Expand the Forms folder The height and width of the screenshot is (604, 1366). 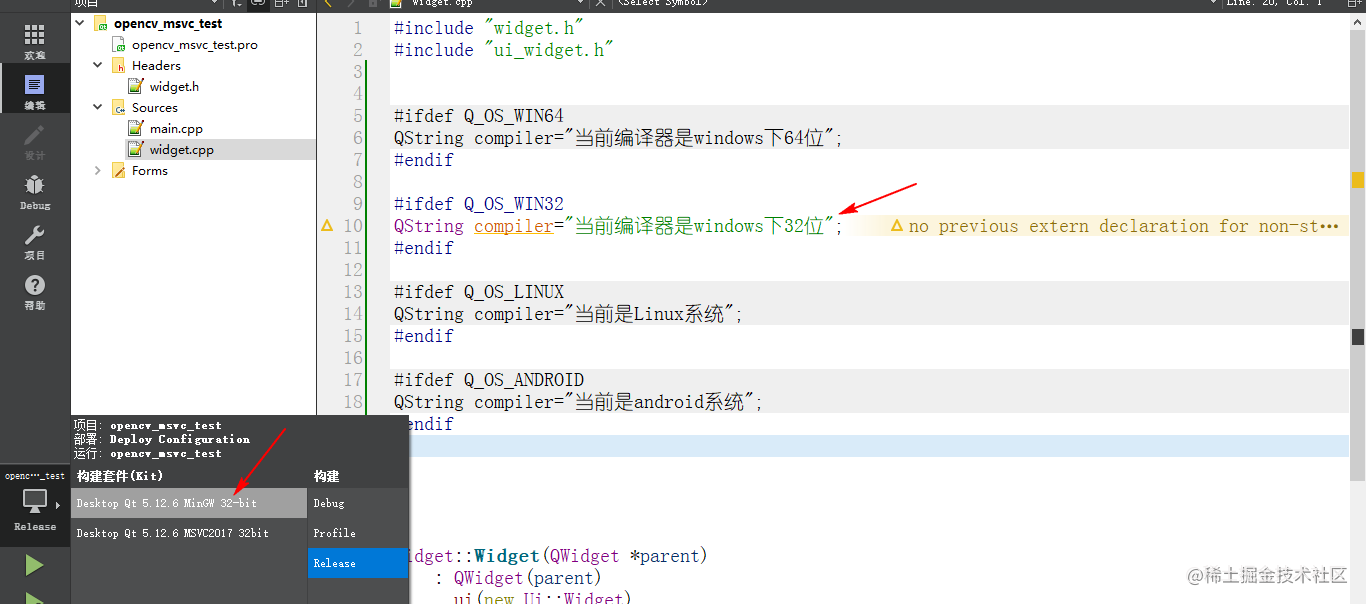pos(97,171)
